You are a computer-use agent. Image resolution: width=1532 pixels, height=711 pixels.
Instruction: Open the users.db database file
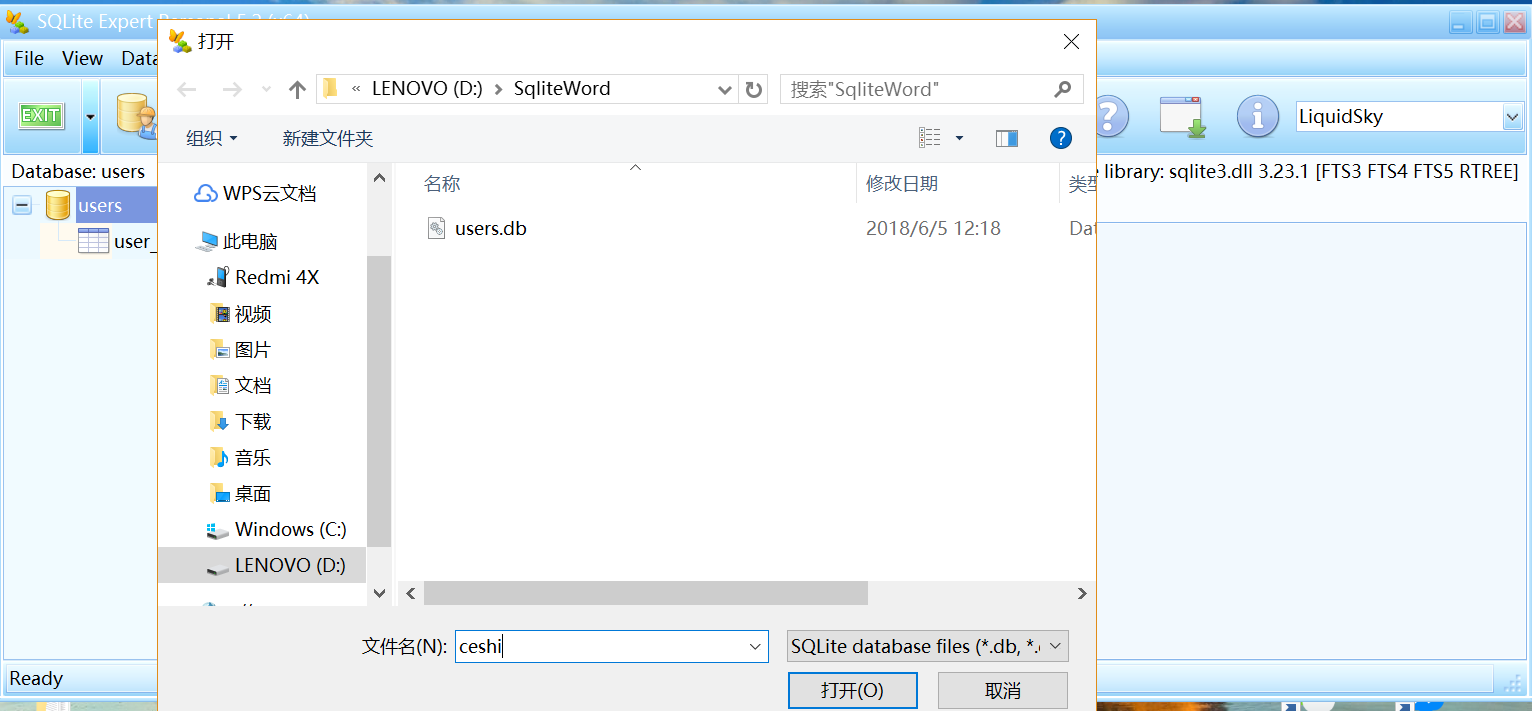point(490,228)
